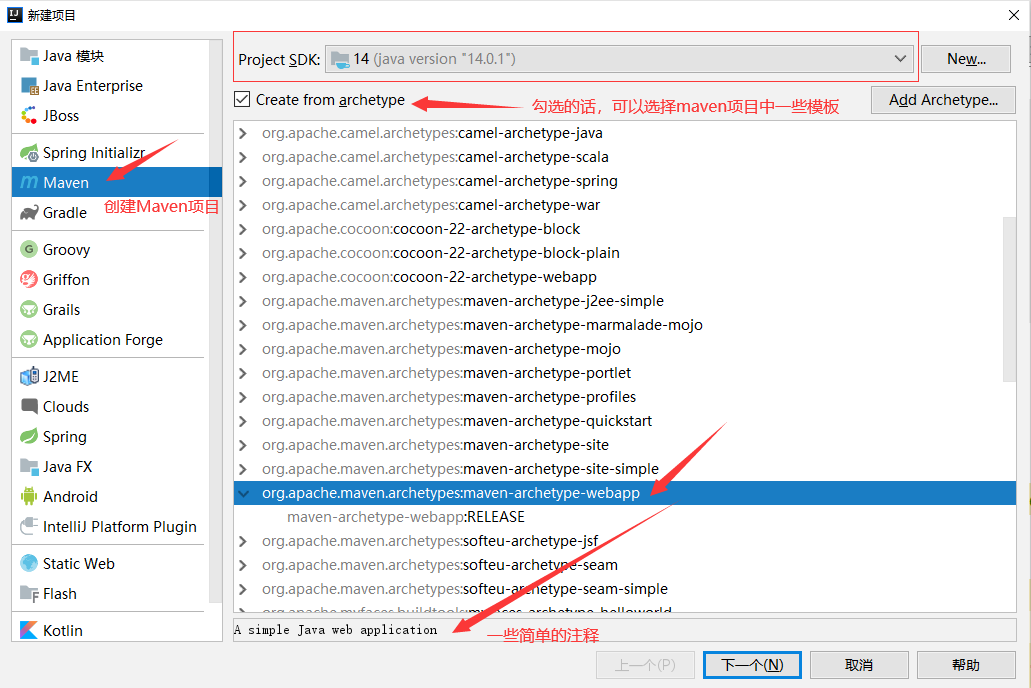
Task: Click the Groovy green G icon
Action: 29,249
